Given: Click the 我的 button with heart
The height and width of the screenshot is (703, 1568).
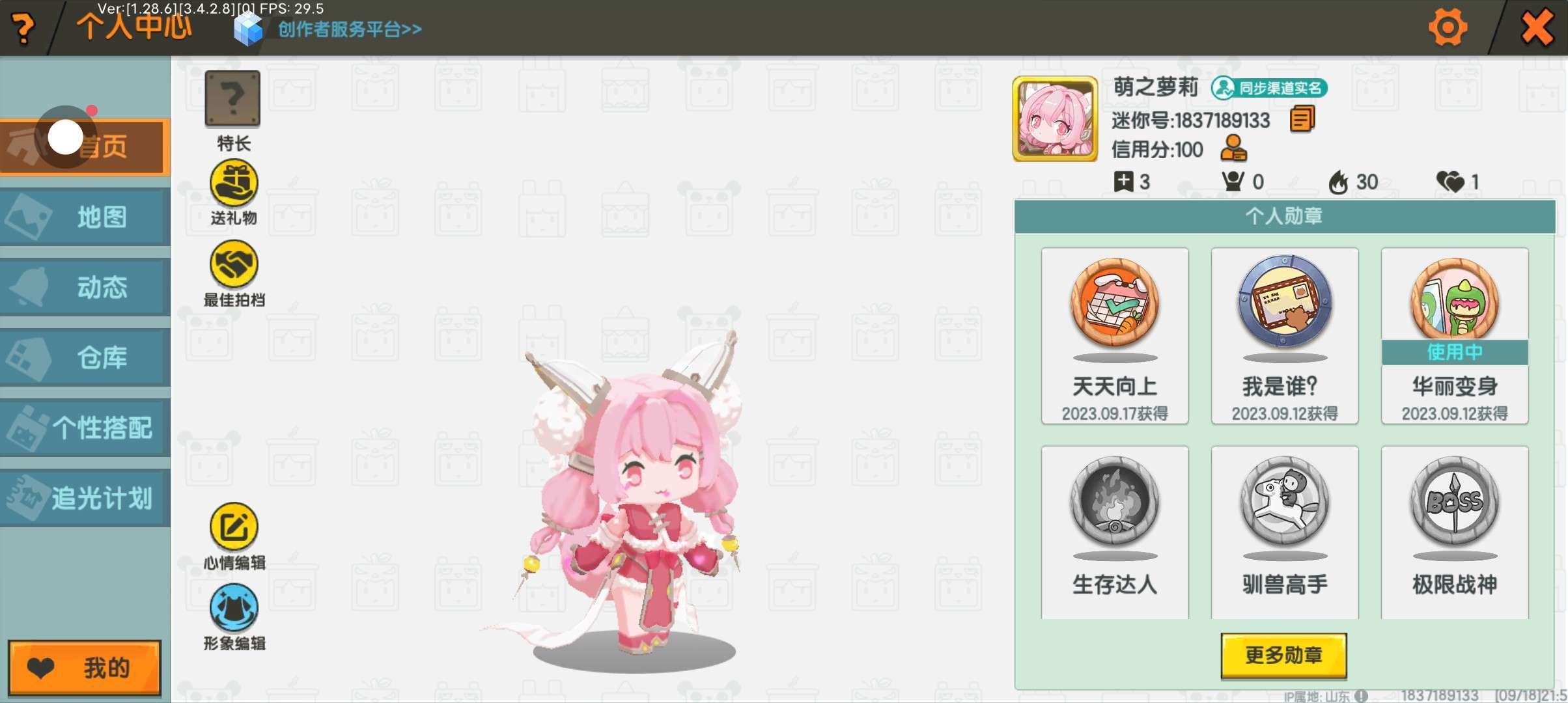Looking at the screenshot, I should (x=85, y=668).
